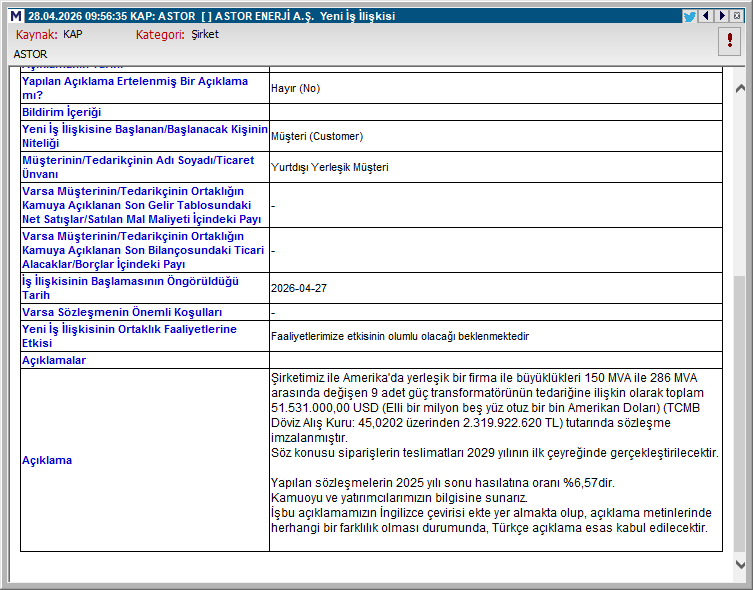Click 'Yurtdışı Yerleşik Müşteri' cell text
753x590 pixels.
tap(329, 167)
